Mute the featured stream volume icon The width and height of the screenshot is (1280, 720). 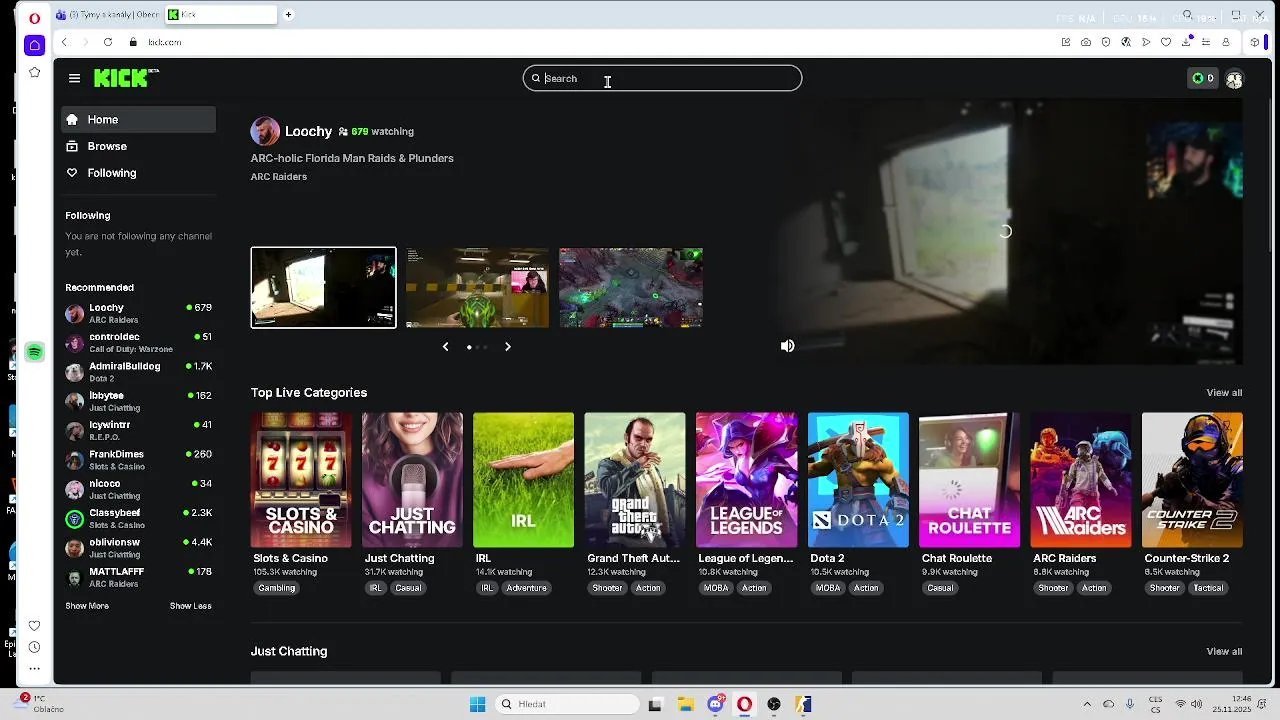pyautogui.click(x=788, y=346)
